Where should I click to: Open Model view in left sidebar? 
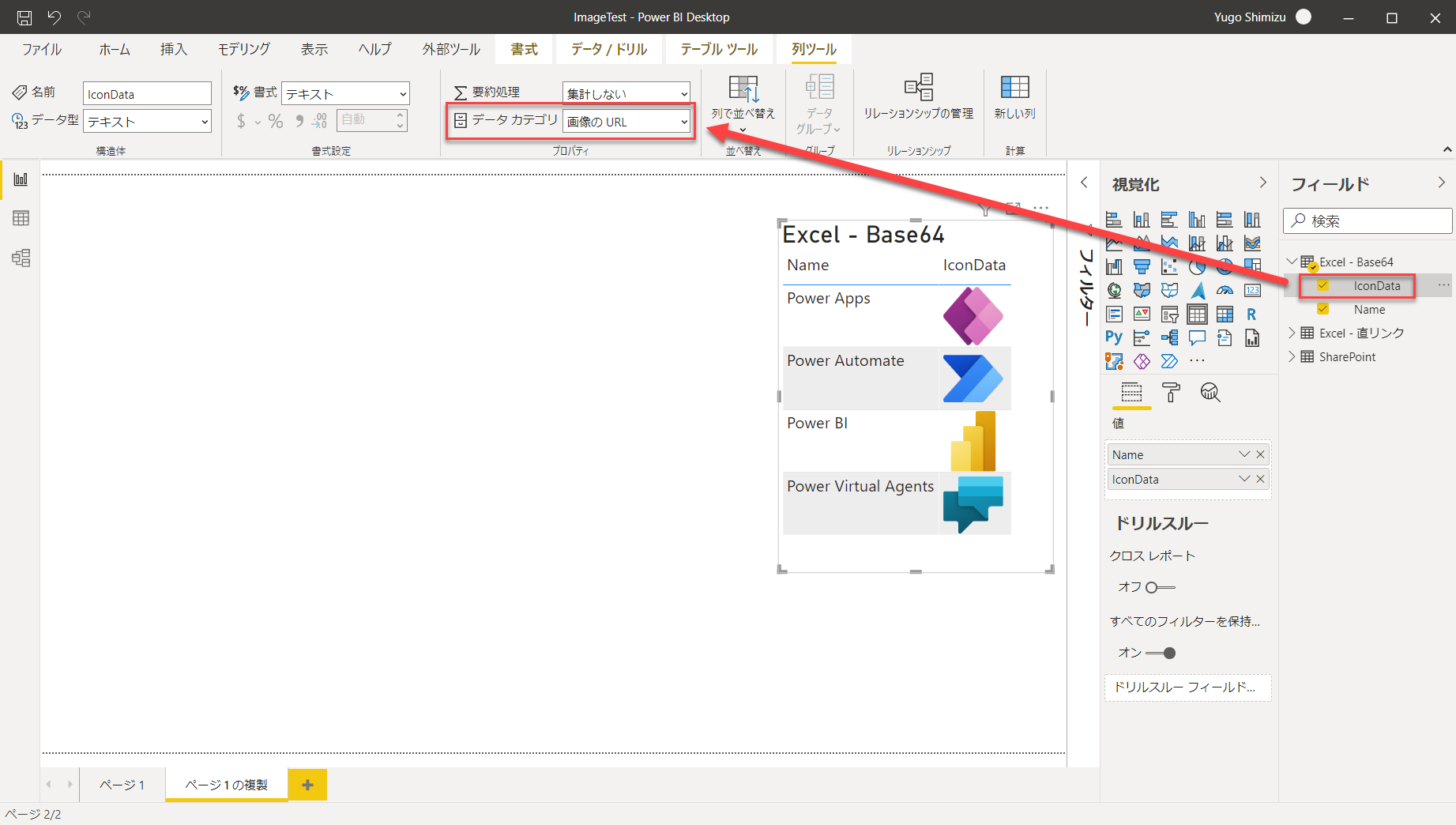tap(21, 258)
